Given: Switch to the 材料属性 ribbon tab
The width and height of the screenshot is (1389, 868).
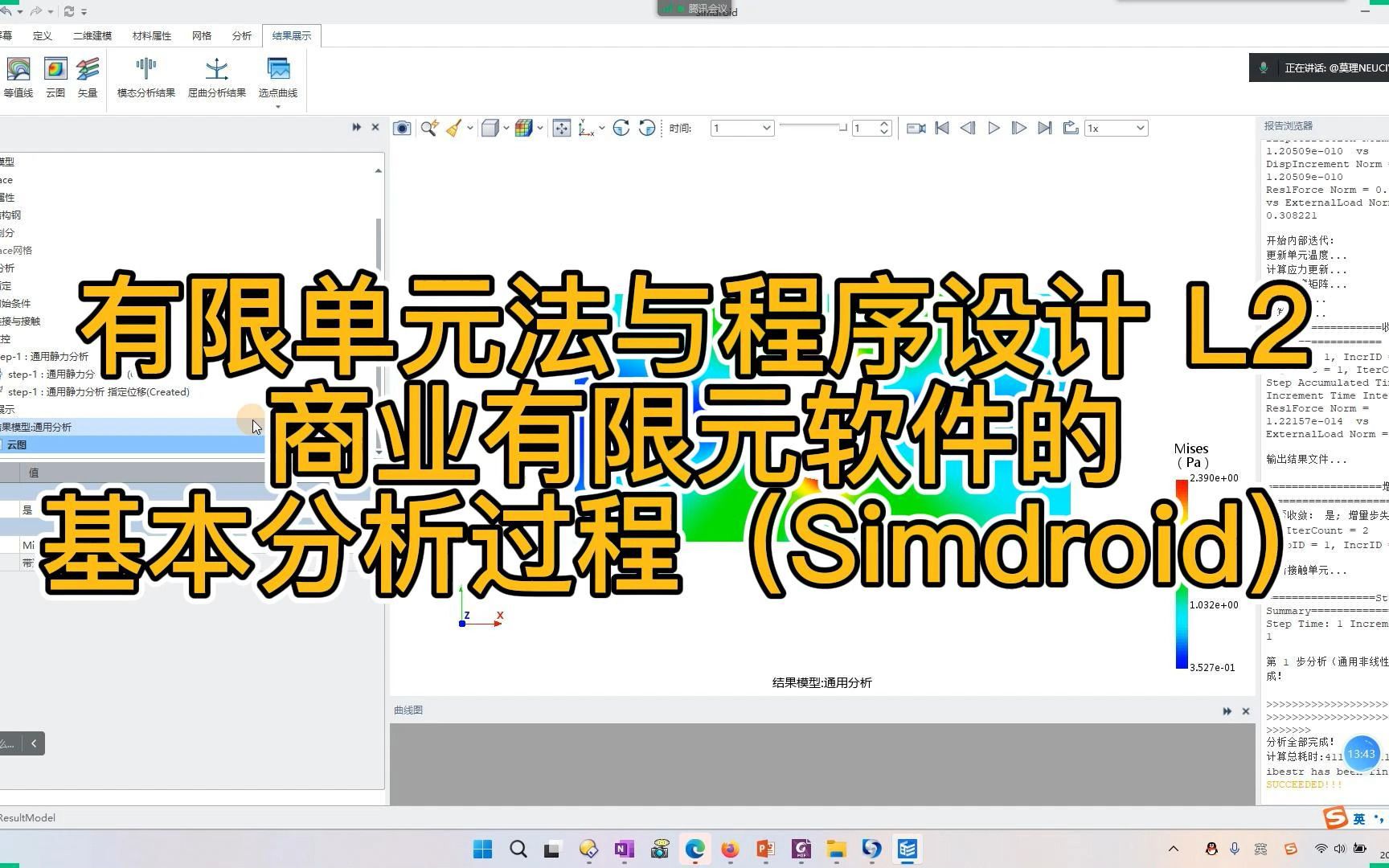Looking at the screenshot, I should (x=152, y=35).
